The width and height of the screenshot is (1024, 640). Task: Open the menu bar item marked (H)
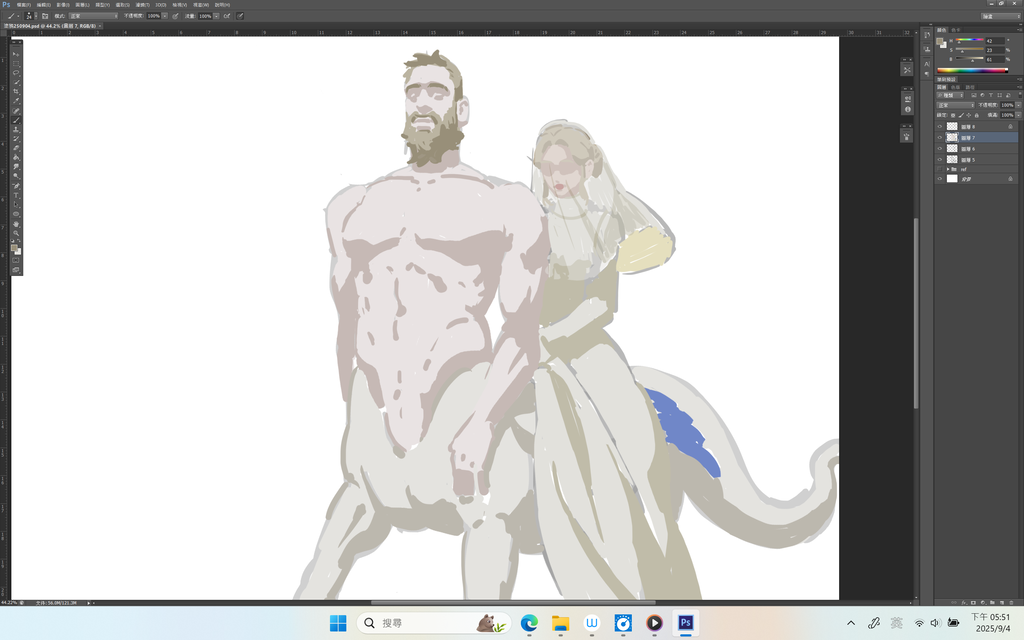222,5
